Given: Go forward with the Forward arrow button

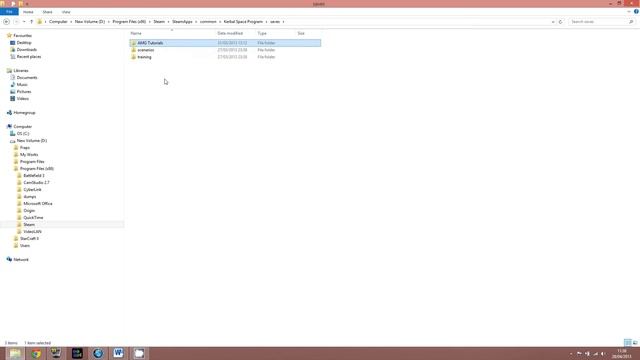Looking at the screenshot, I should coord(16,22).
